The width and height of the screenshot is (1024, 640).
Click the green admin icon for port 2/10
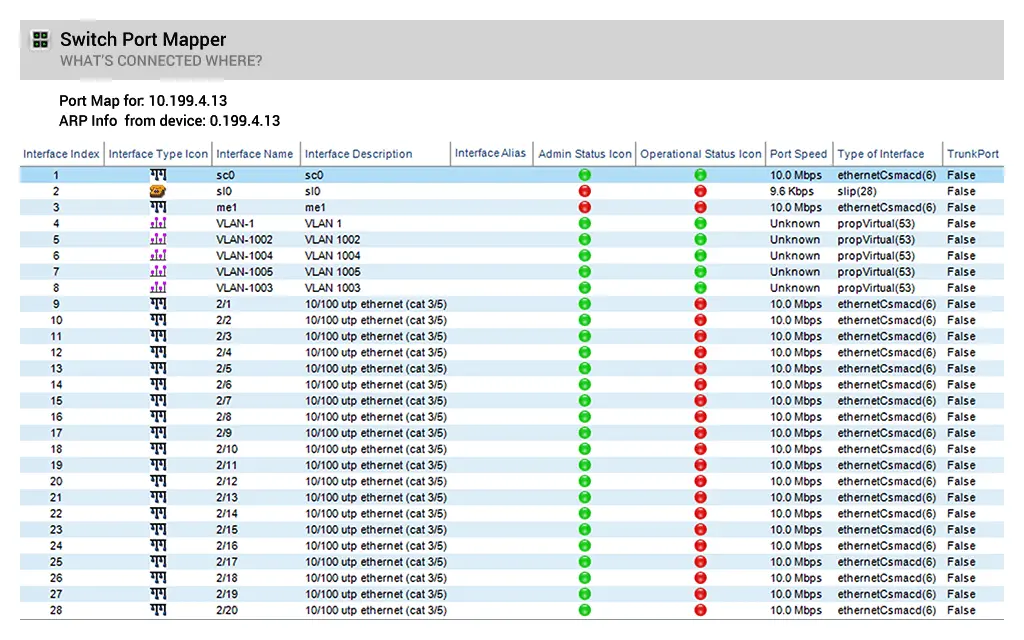(584, 447)
